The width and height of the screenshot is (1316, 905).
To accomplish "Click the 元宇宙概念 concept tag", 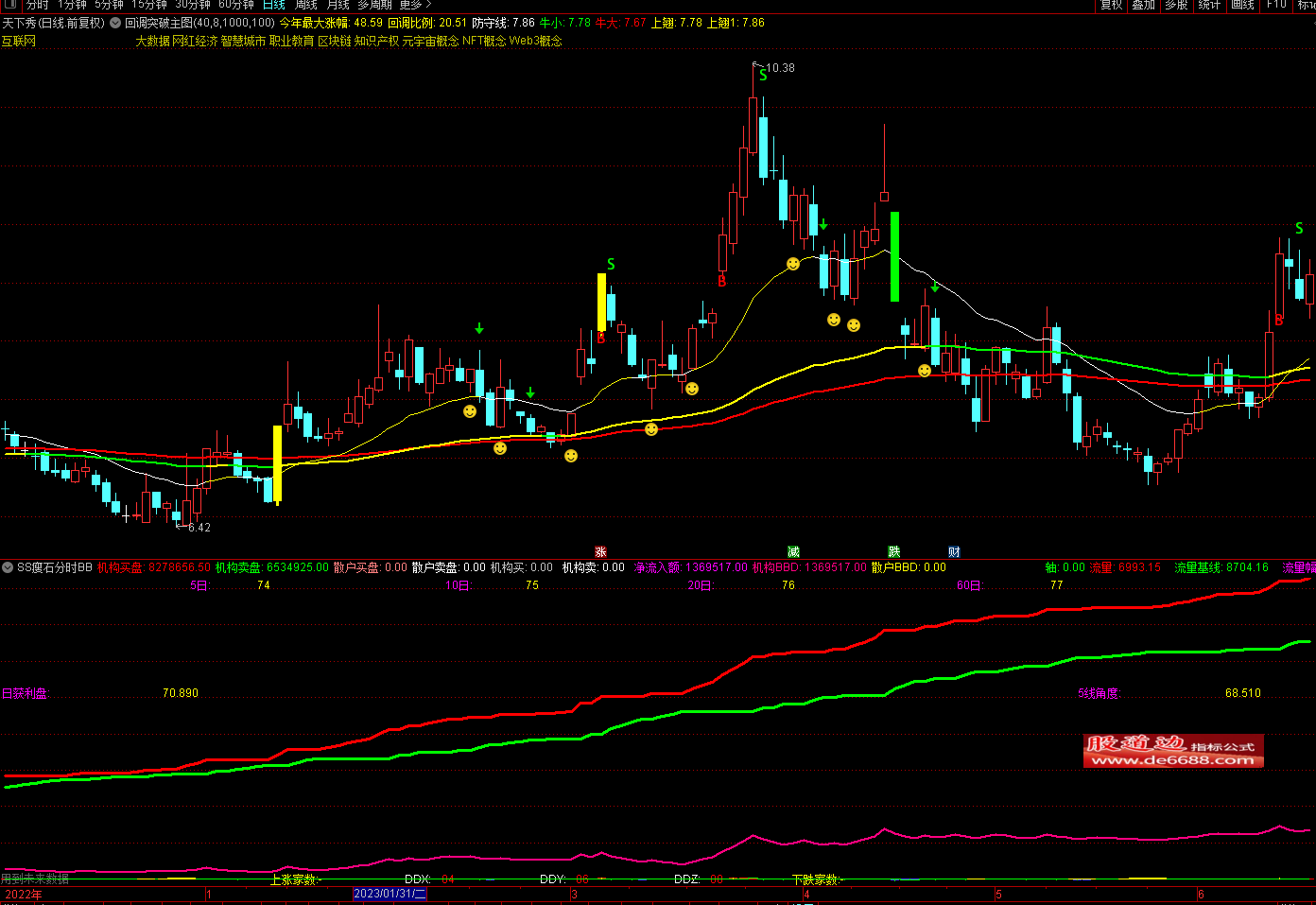I will point(431,41).
